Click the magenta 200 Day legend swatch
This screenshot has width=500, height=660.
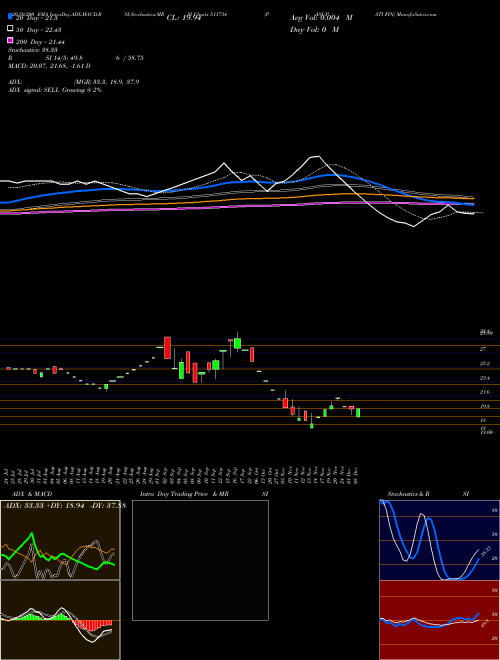(x=10, y=40)
